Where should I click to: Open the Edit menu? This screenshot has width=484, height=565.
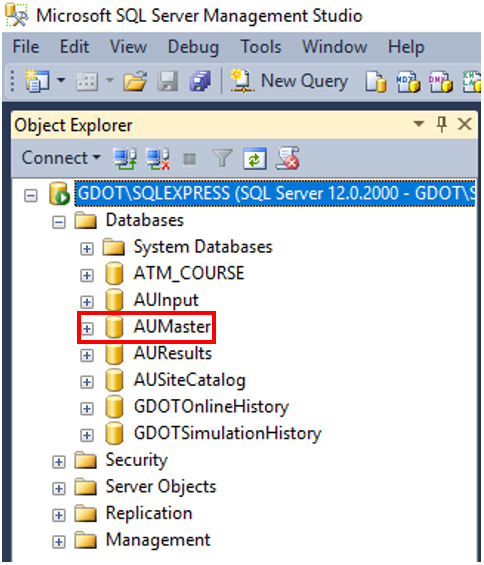tap(75, 47)
